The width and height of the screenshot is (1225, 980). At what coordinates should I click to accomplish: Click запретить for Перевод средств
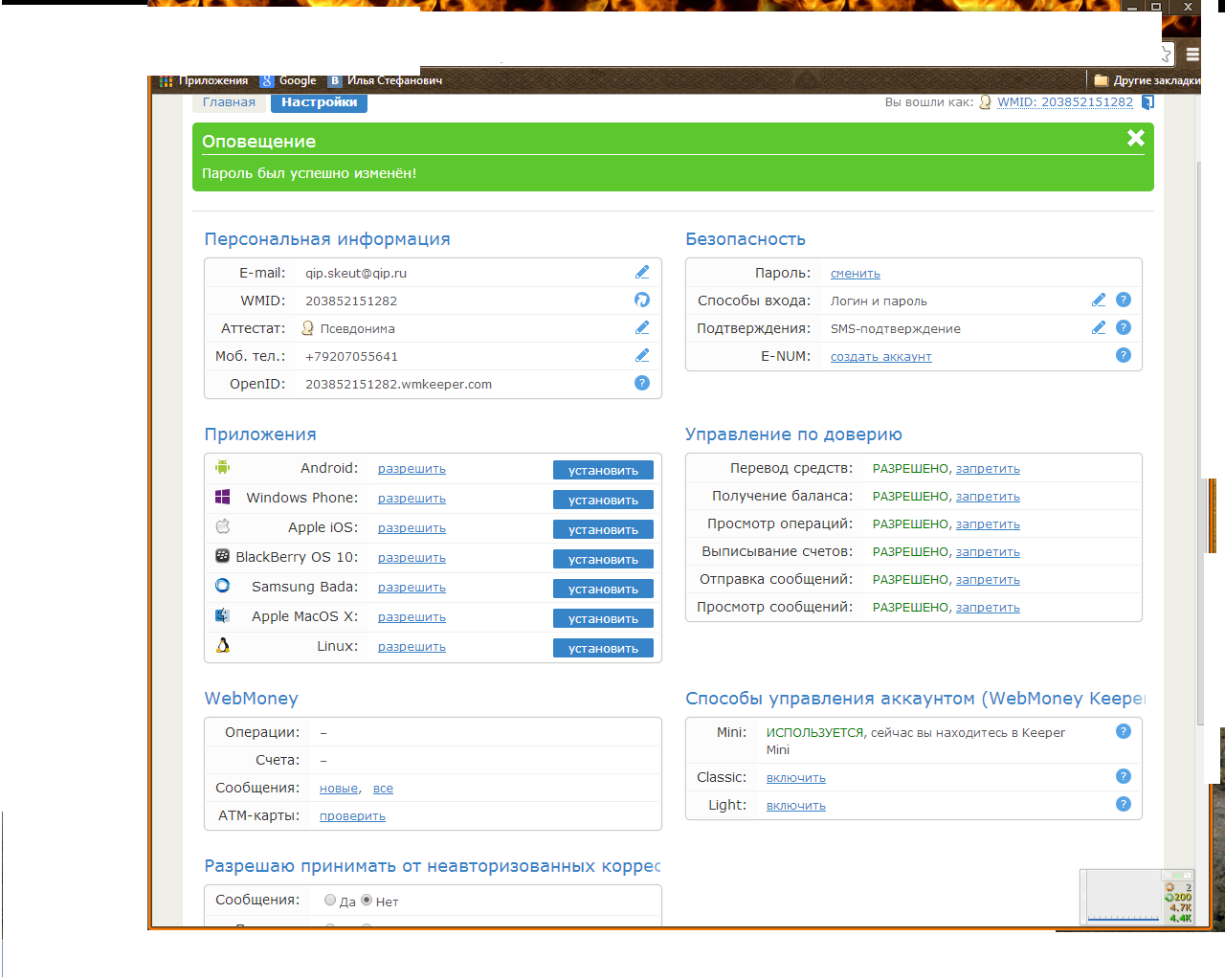click(988, 469)
